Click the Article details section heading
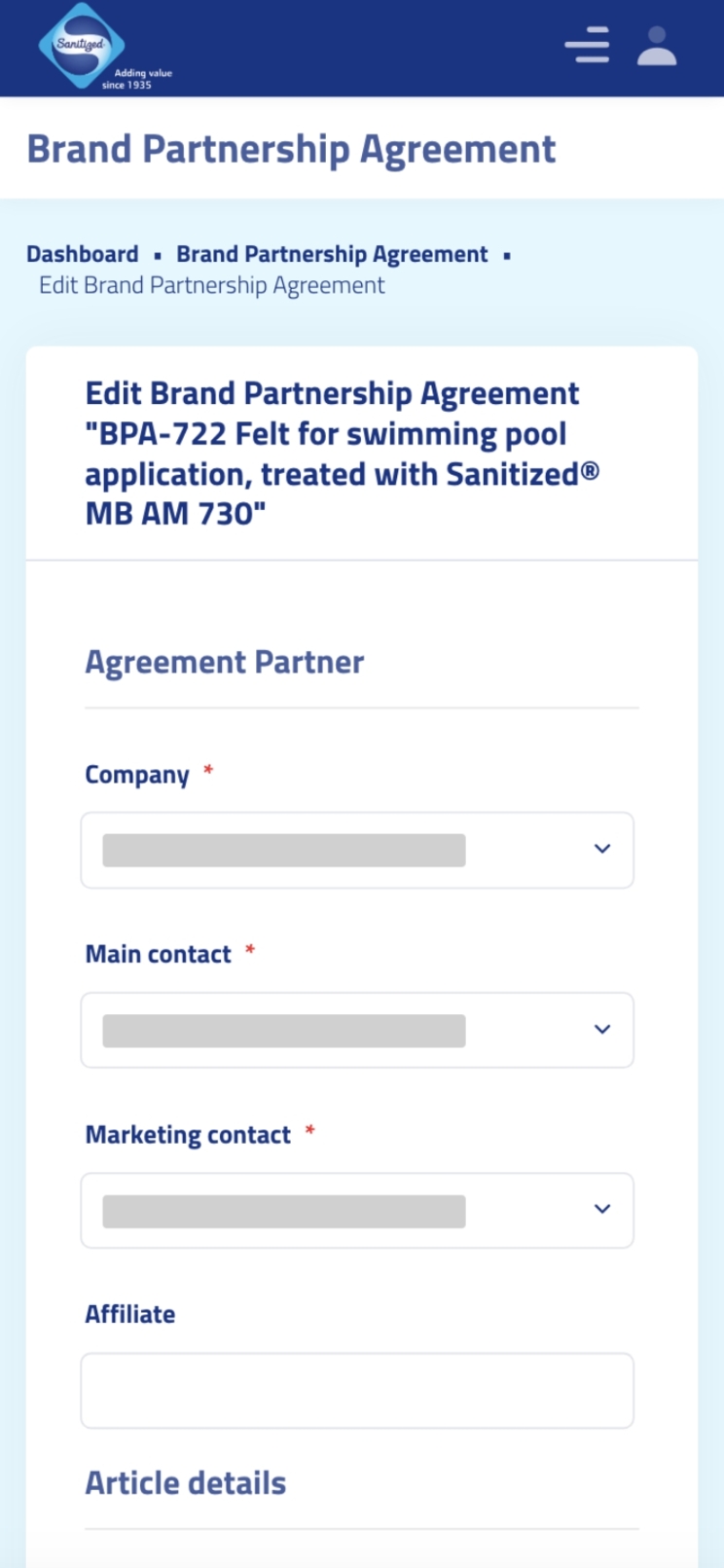The image size is (724, 1568). 186,1482
